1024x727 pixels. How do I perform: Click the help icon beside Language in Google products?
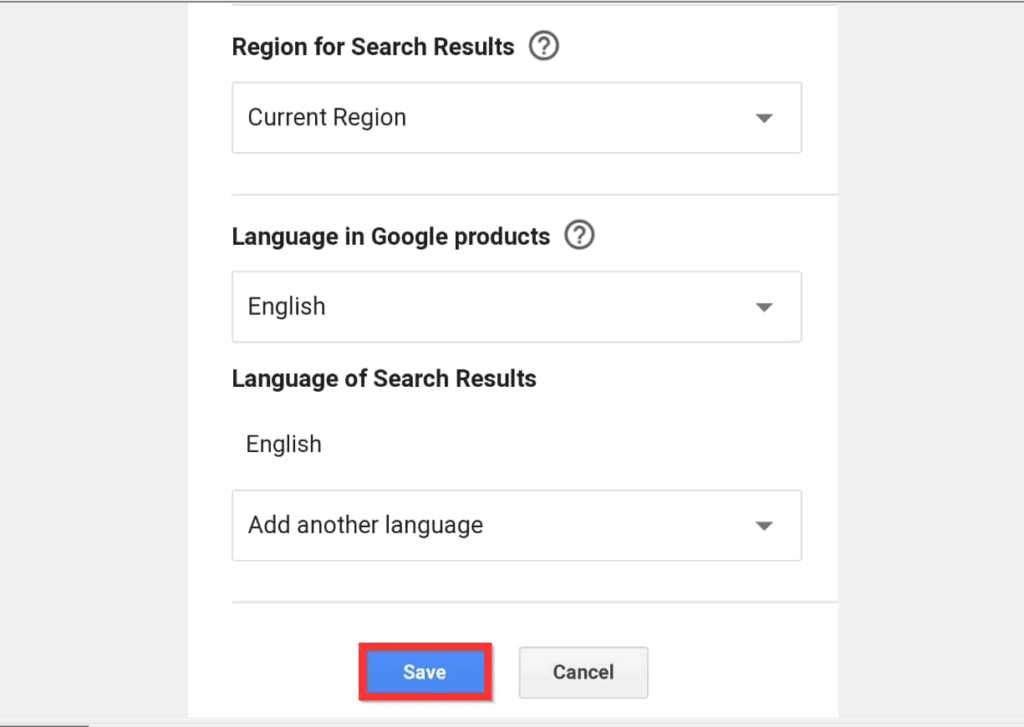pyautogui.click(x=579, y=236)
